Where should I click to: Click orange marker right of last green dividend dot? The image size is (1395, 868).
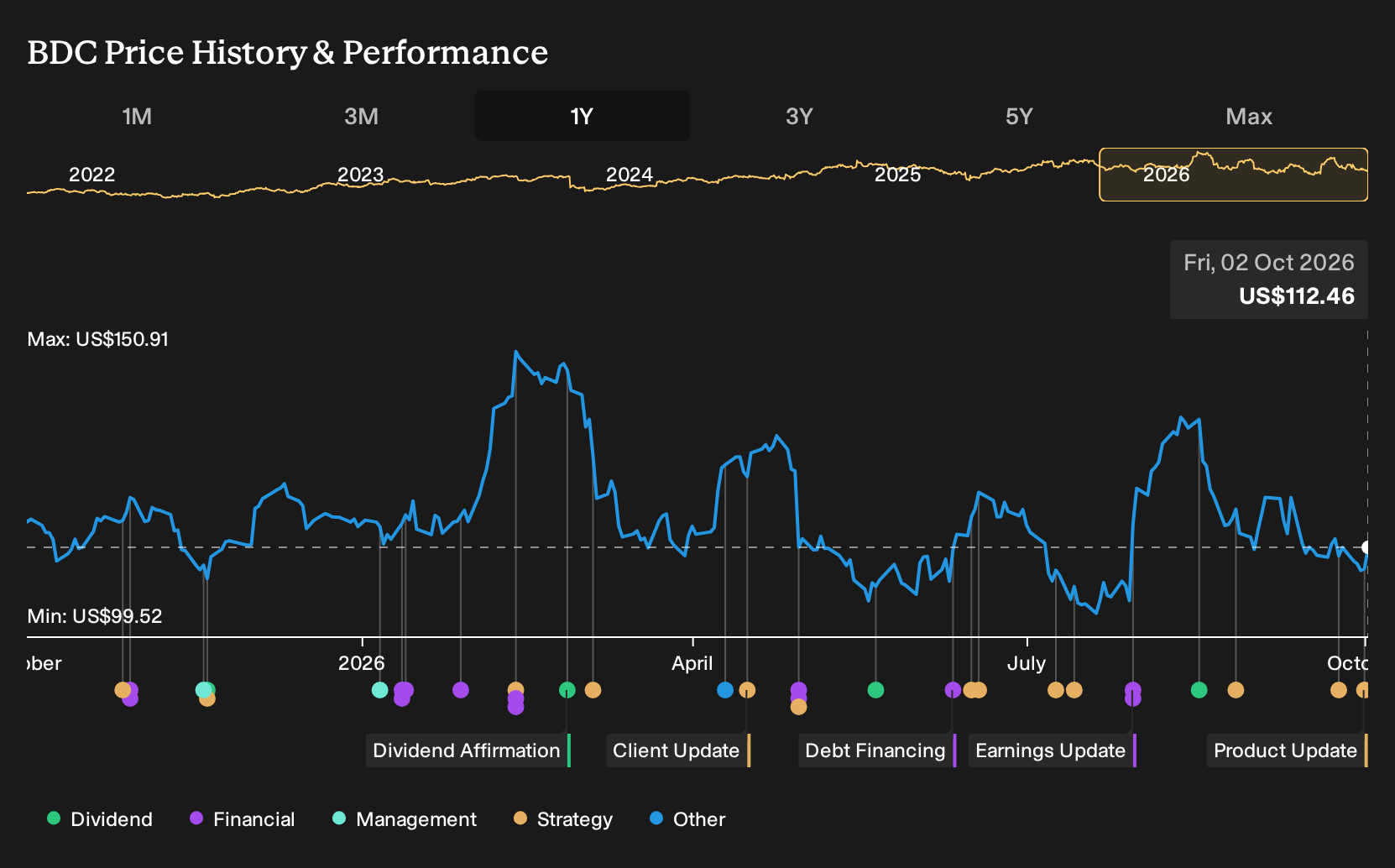coord(1236,690)
